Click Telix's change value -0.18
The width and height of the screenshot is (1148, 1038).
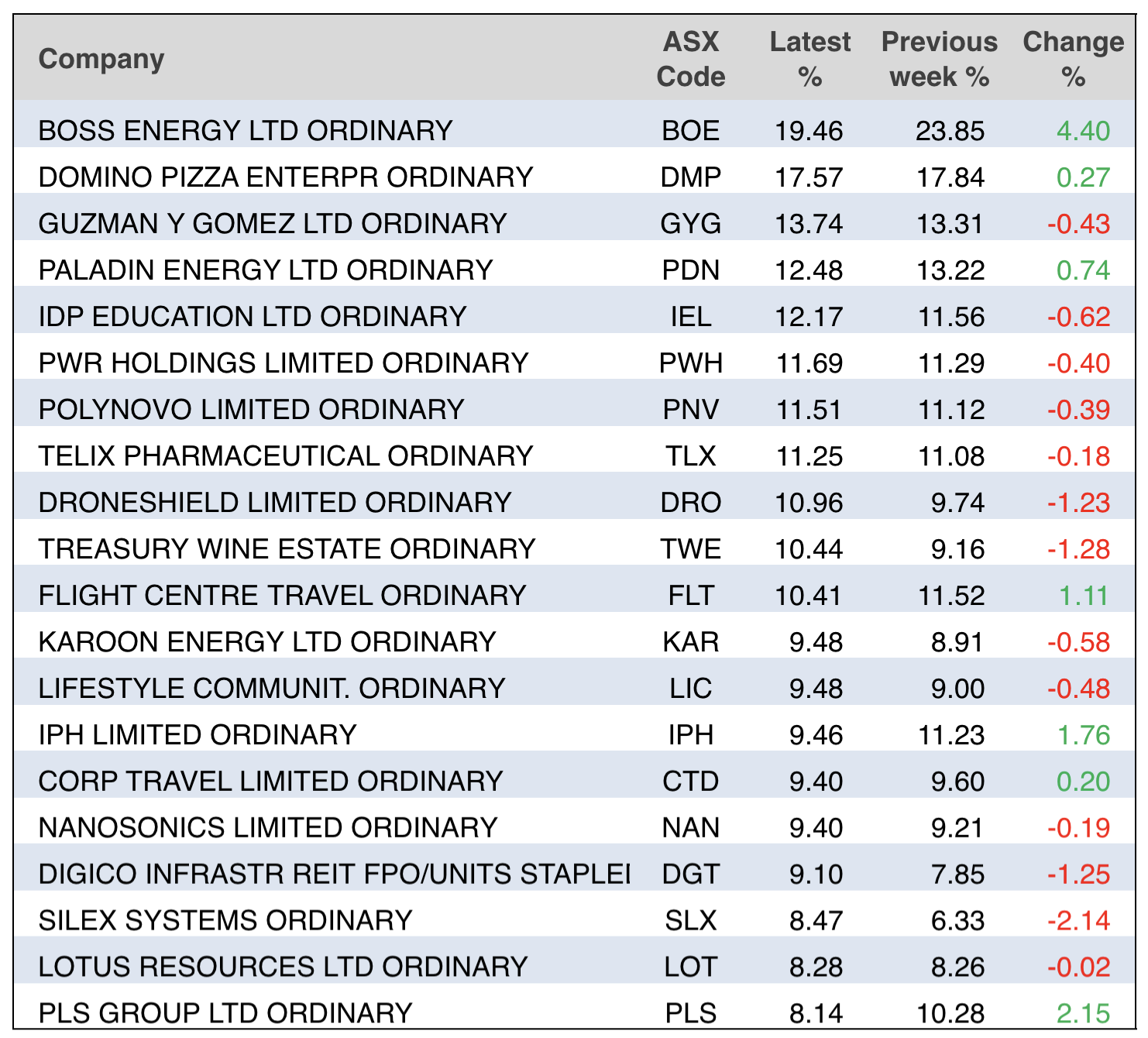[x=1078, y=456]
